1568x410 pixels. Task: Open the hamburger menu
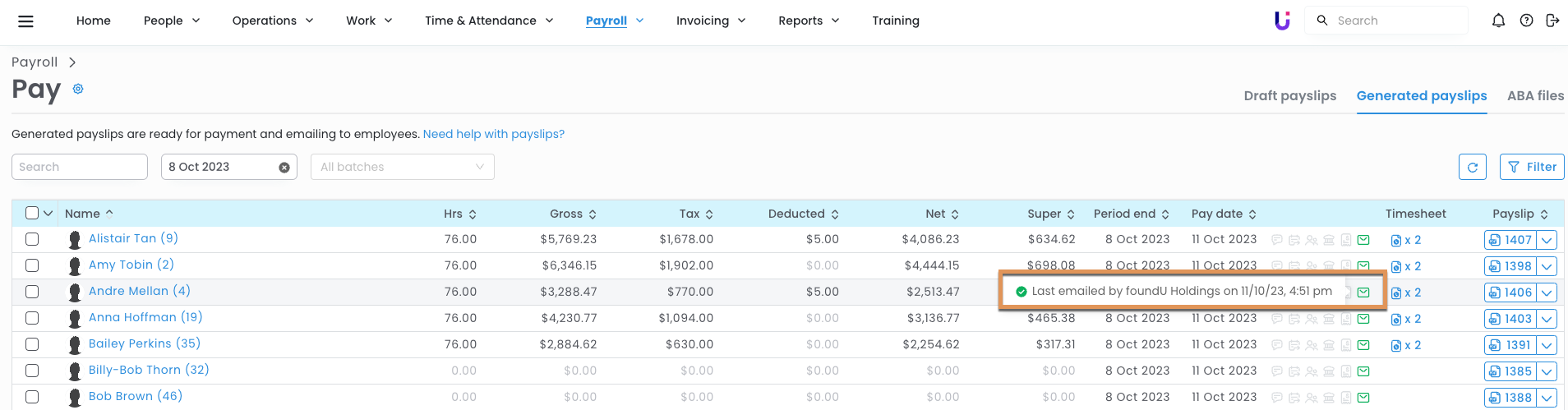tap(25, 21)
